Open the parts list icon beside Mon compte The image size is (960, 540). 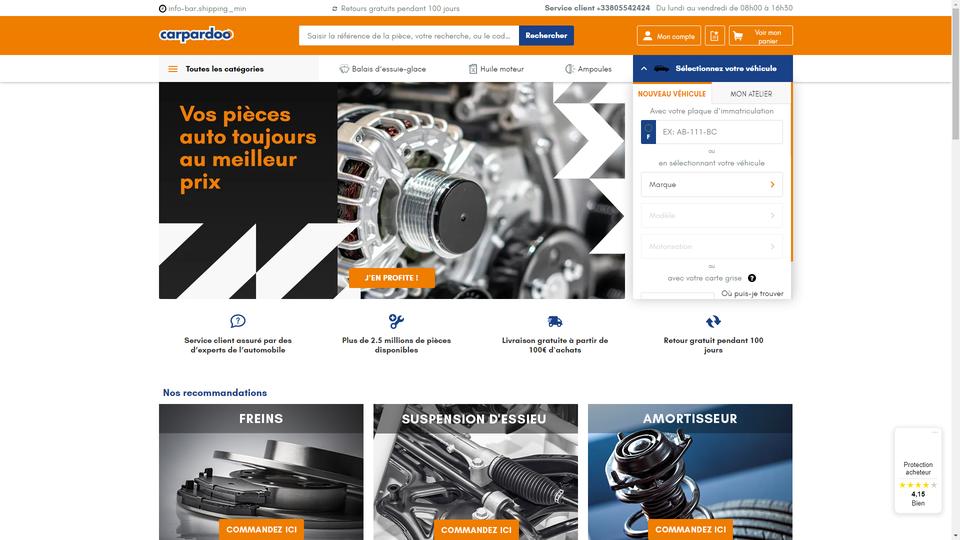(x=714, y=36)
